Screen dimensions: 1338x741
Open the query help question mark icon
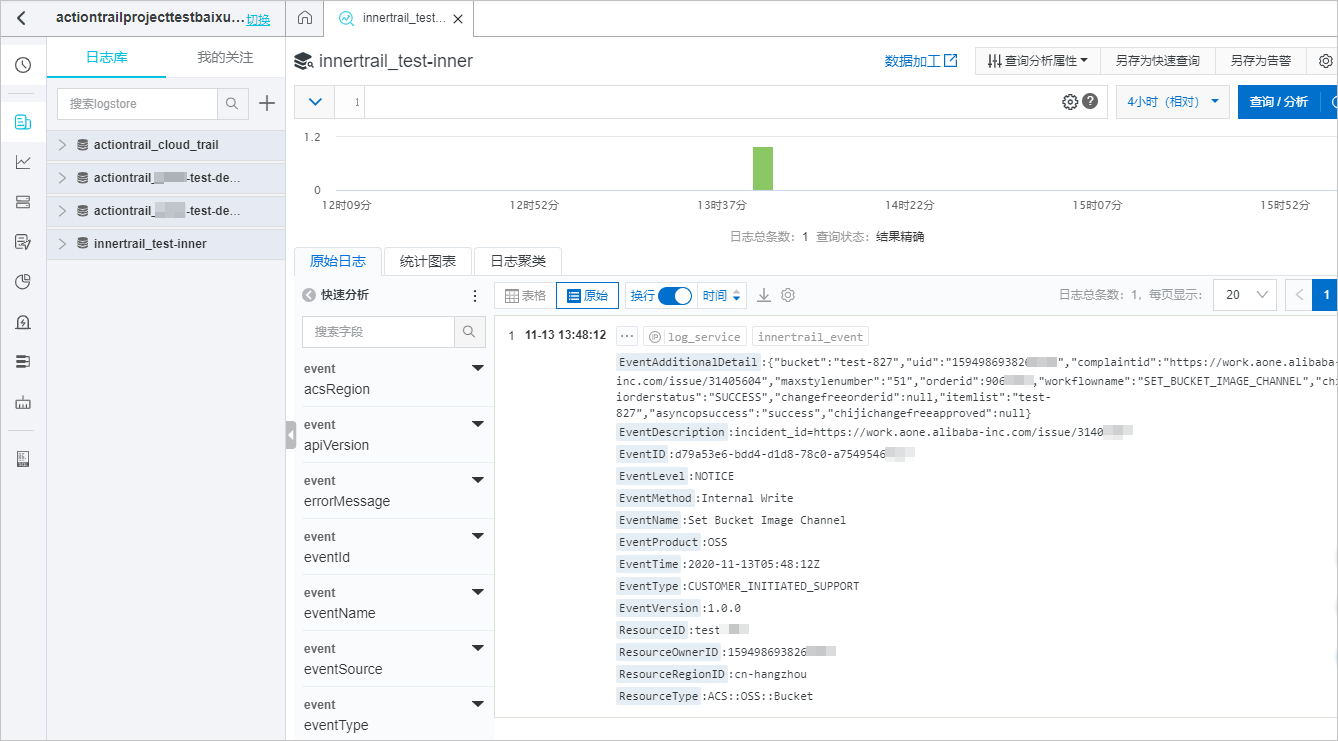pos(1090,101)
